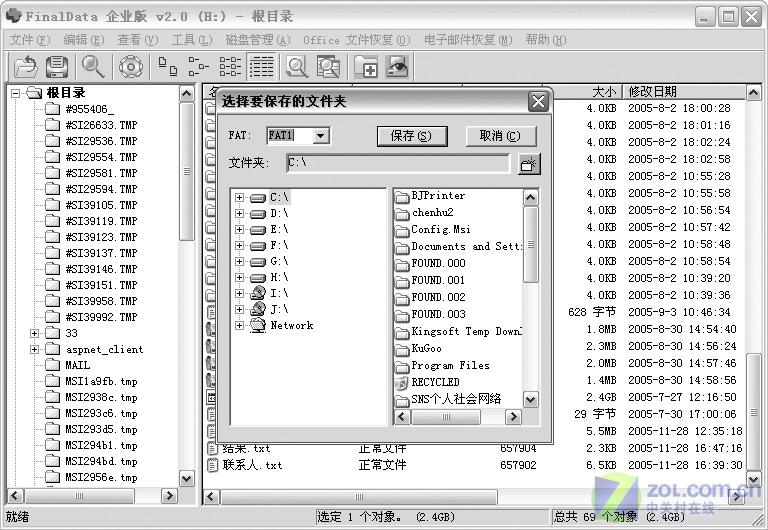This screenshot has width=768, height=530.
Task: Expand the E:\ drive node
Action: (239, 229)
